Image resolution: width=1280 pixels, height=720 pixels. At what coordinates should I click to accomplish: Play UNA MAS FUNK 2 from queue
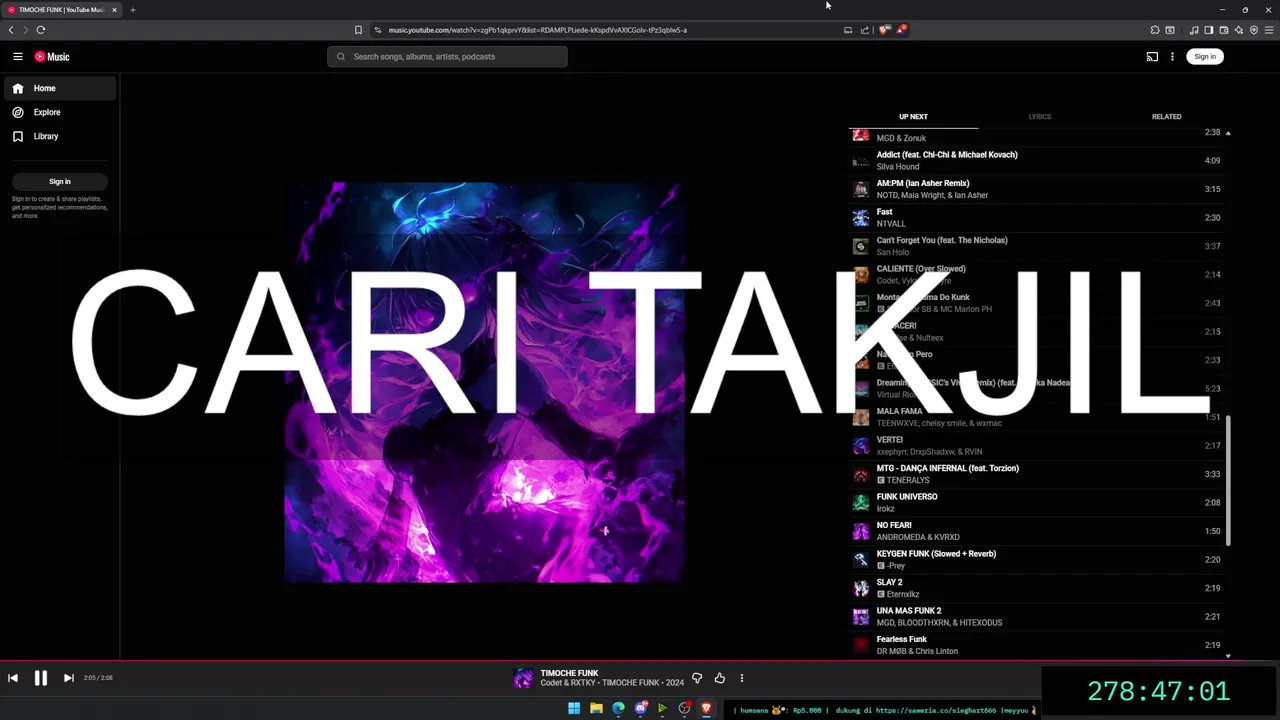(x=1035, y=616)
